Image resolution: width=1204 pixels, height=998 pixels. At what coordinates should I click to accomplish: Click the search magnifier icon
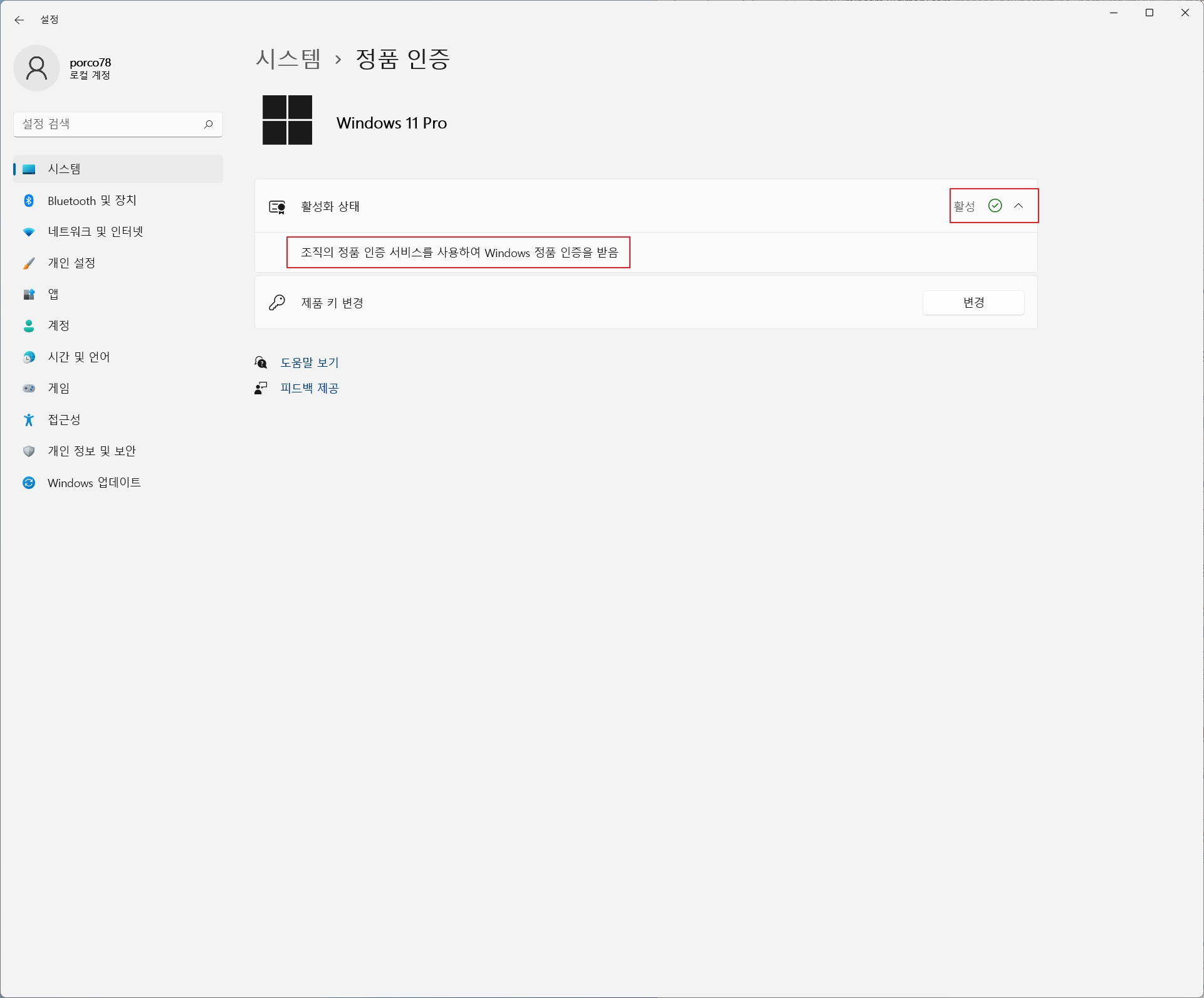click(x=208, y=124)
